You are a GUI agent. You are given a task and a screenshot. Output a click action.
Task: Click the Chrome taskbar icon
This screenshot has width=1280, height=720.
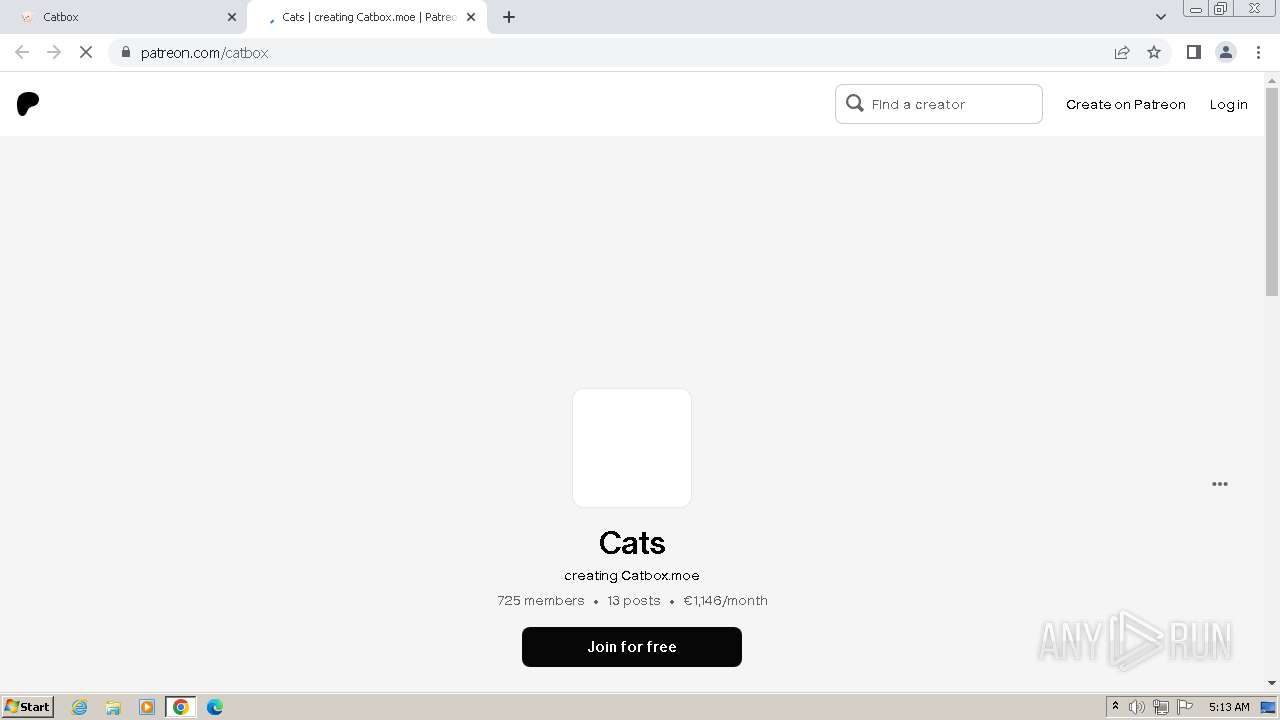coord(181,707)
